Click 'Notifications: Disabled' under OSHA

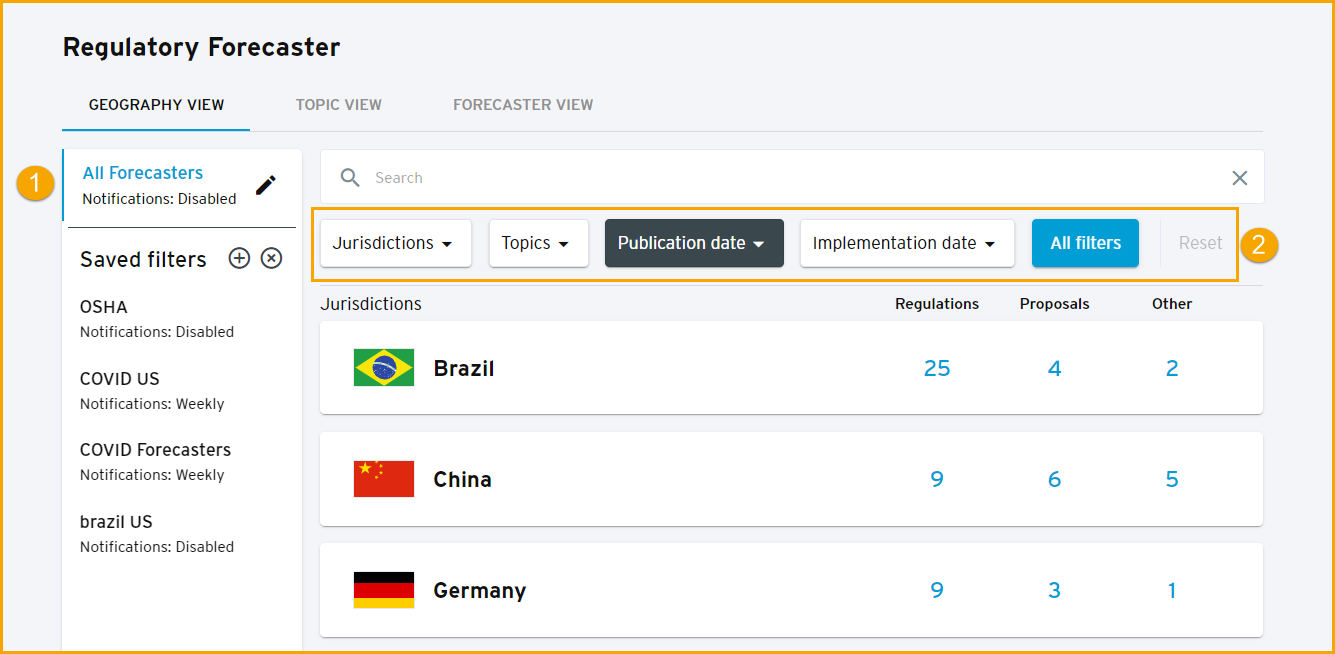click(157, 332)
